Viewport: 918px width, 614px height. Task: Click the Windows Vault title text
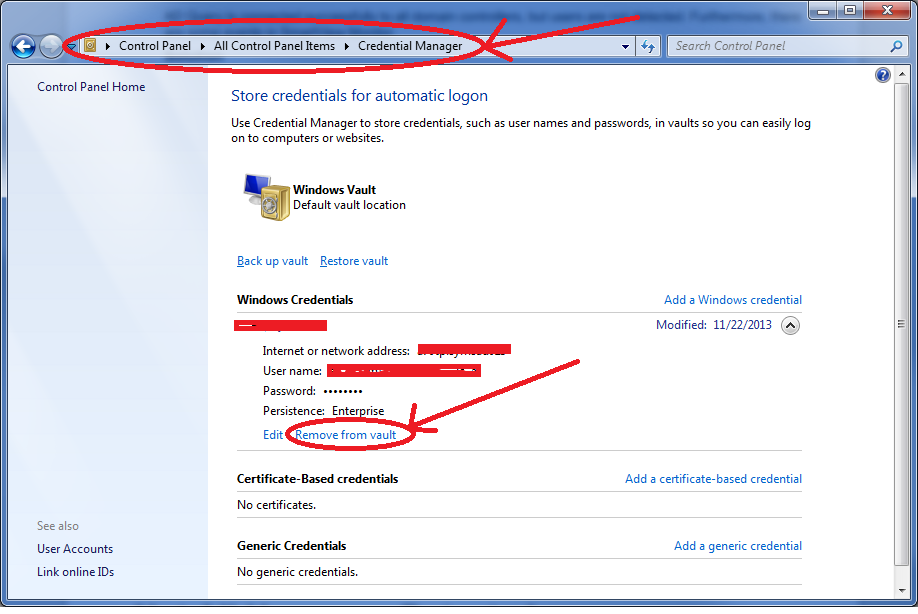coord(334,190)
